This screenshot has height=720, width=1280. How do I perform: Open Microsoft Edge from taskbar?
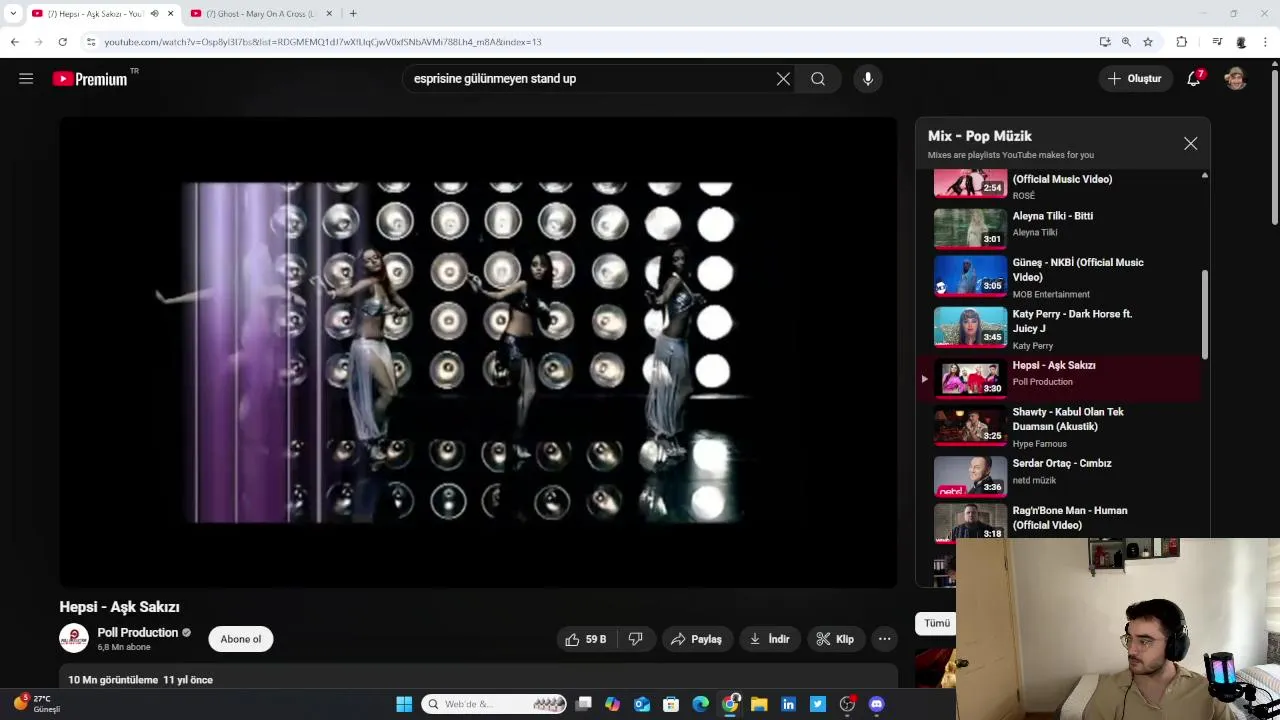[x=700, y=704]
